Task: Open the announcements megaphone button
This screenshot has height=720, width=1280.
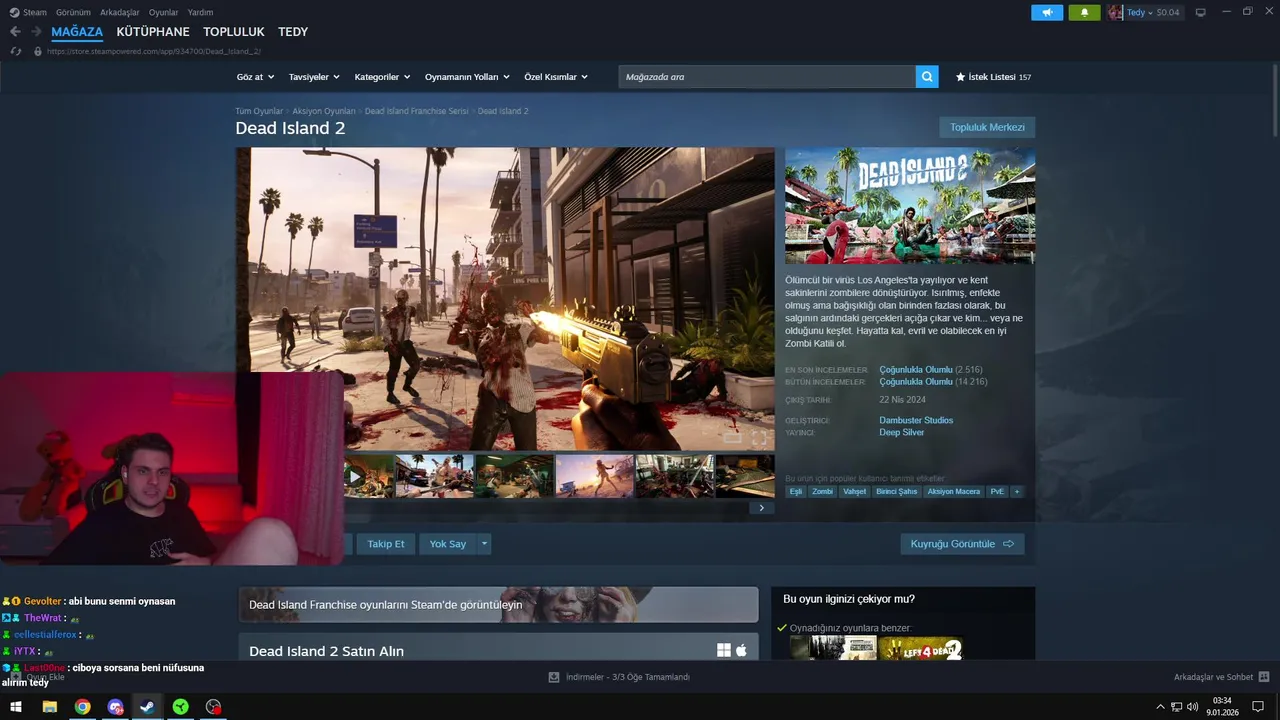Action: (1047, 12)
